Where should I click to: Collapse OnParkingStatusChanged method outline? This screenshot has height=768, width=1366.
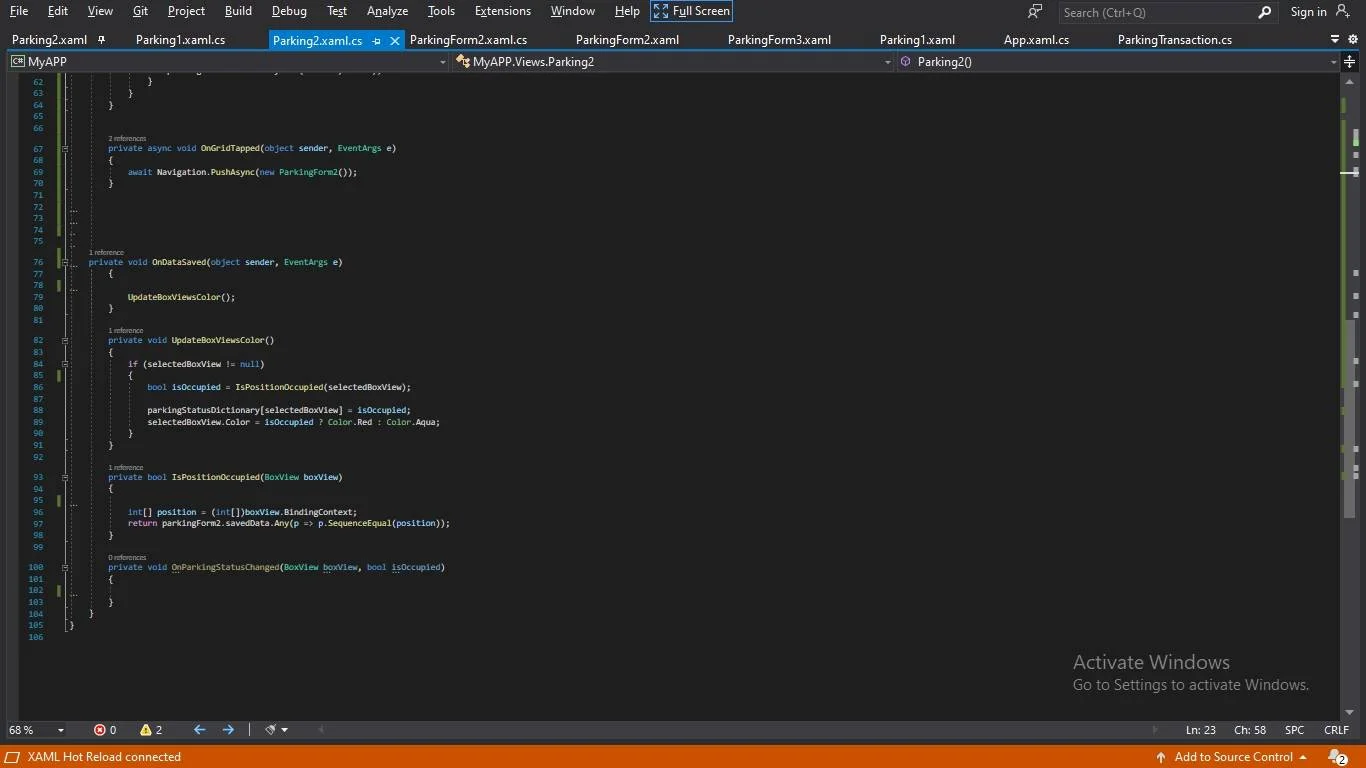click(65, 568)
